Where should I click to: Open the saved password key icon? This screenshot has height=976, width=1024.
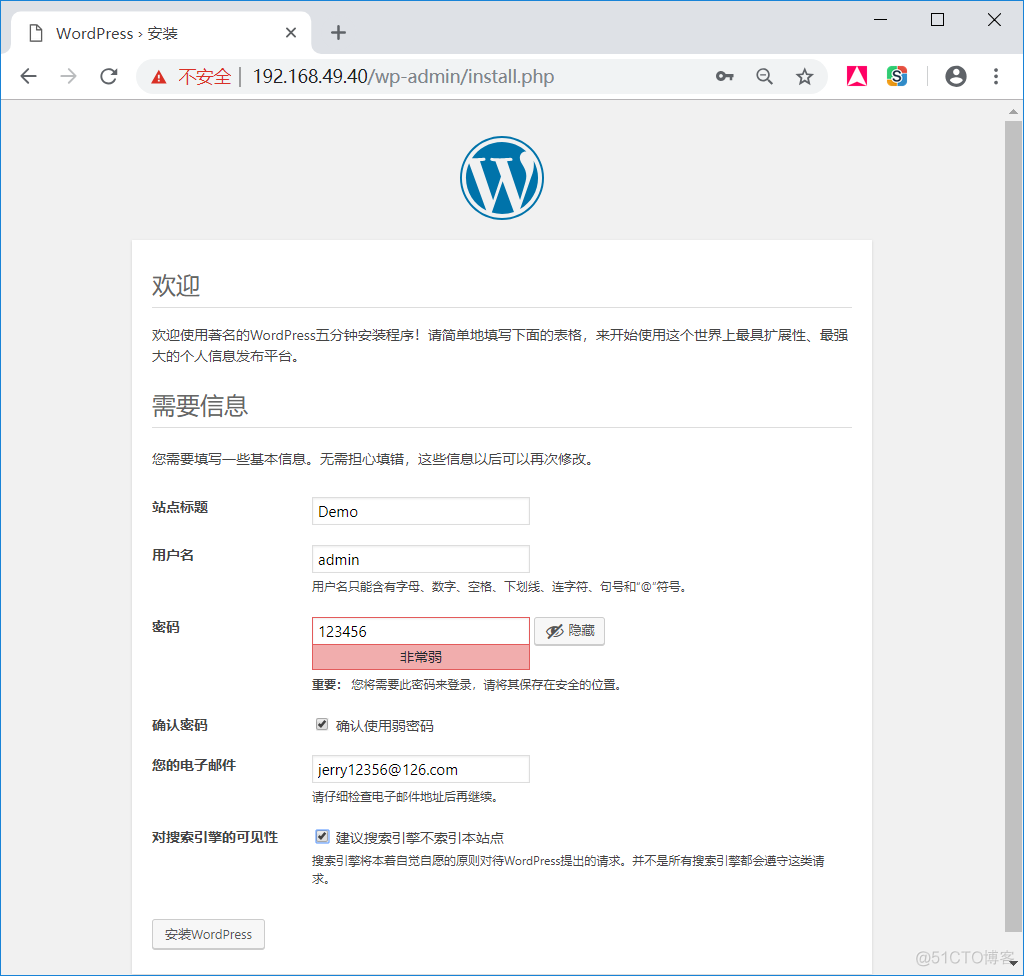724,76
